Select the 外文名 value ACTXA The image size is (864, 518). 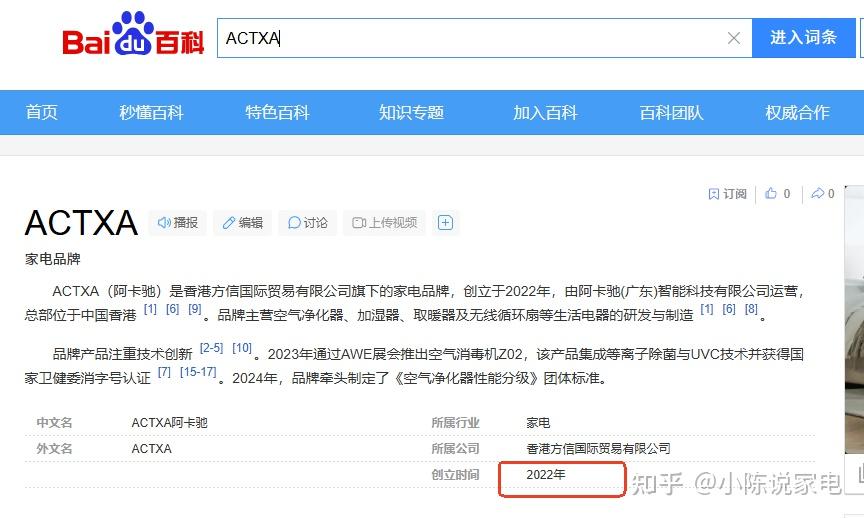(x=152, y=449)
